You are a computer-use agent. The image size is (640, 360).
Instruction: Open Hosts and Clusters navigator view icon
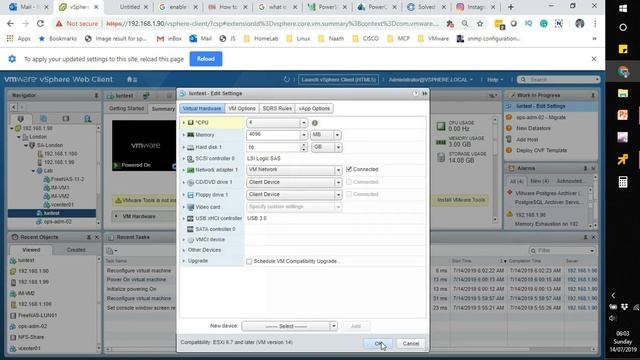20,119
